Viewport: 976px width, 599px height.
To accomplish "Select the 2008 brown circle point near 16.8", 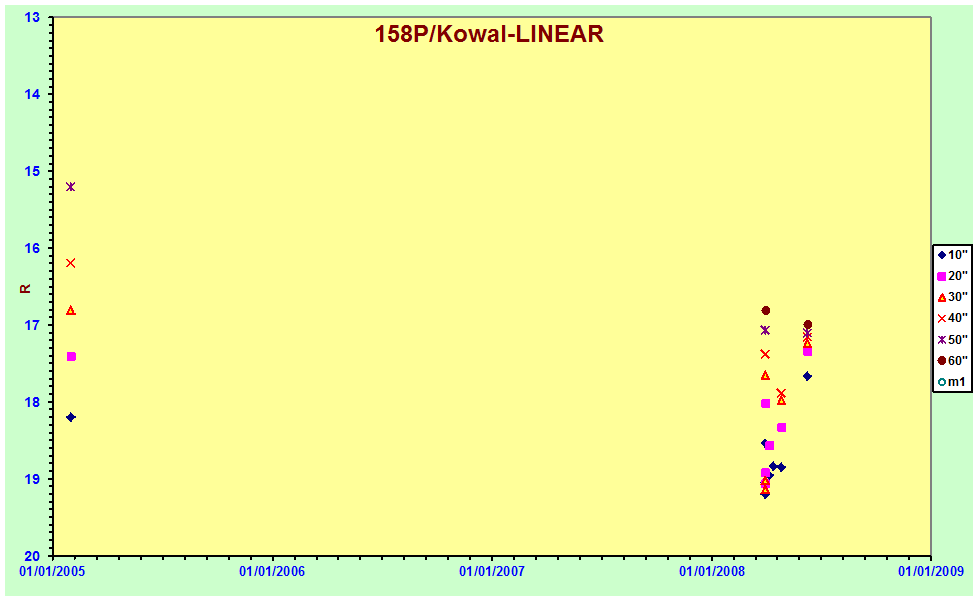I will tap(766, 310).
